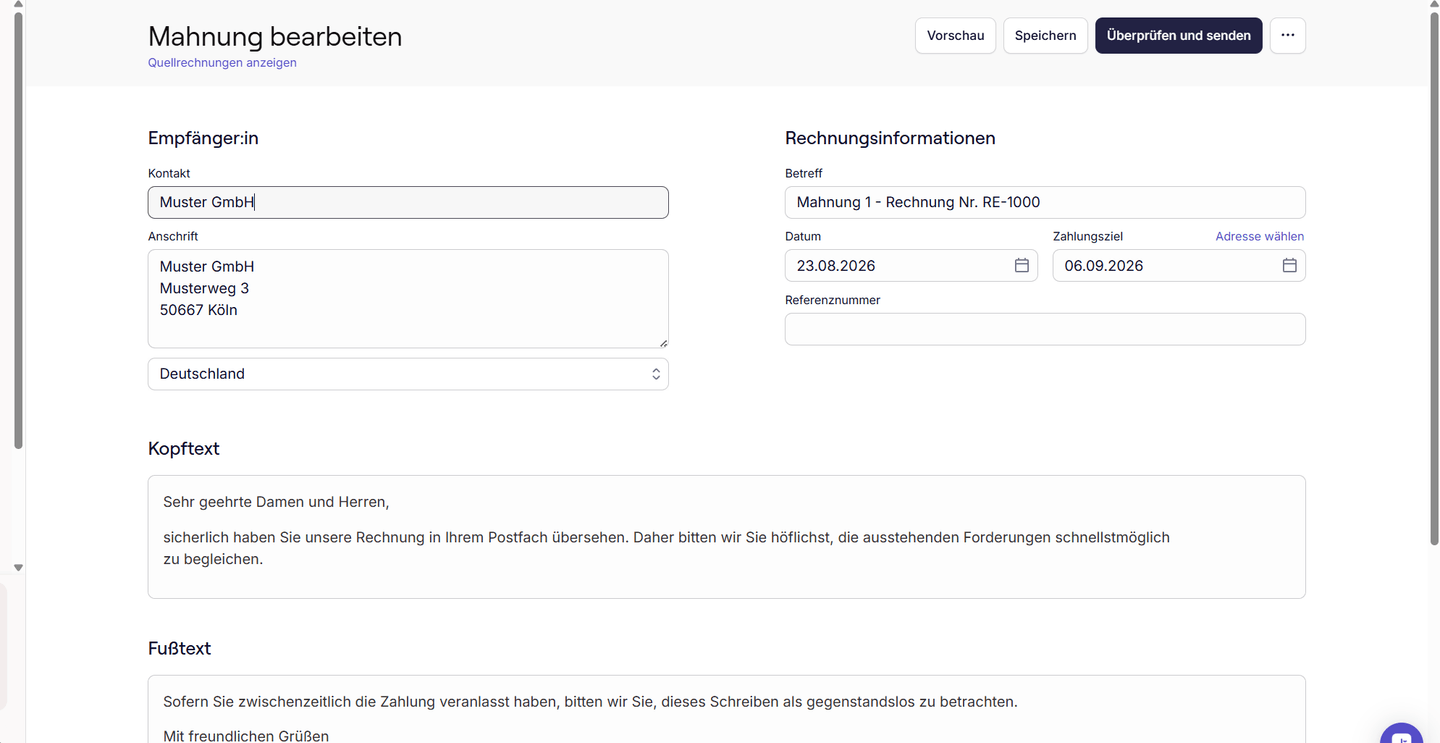Edit the Betreff subject field
Screen dimensions: 1440x743
[1045, 202]
